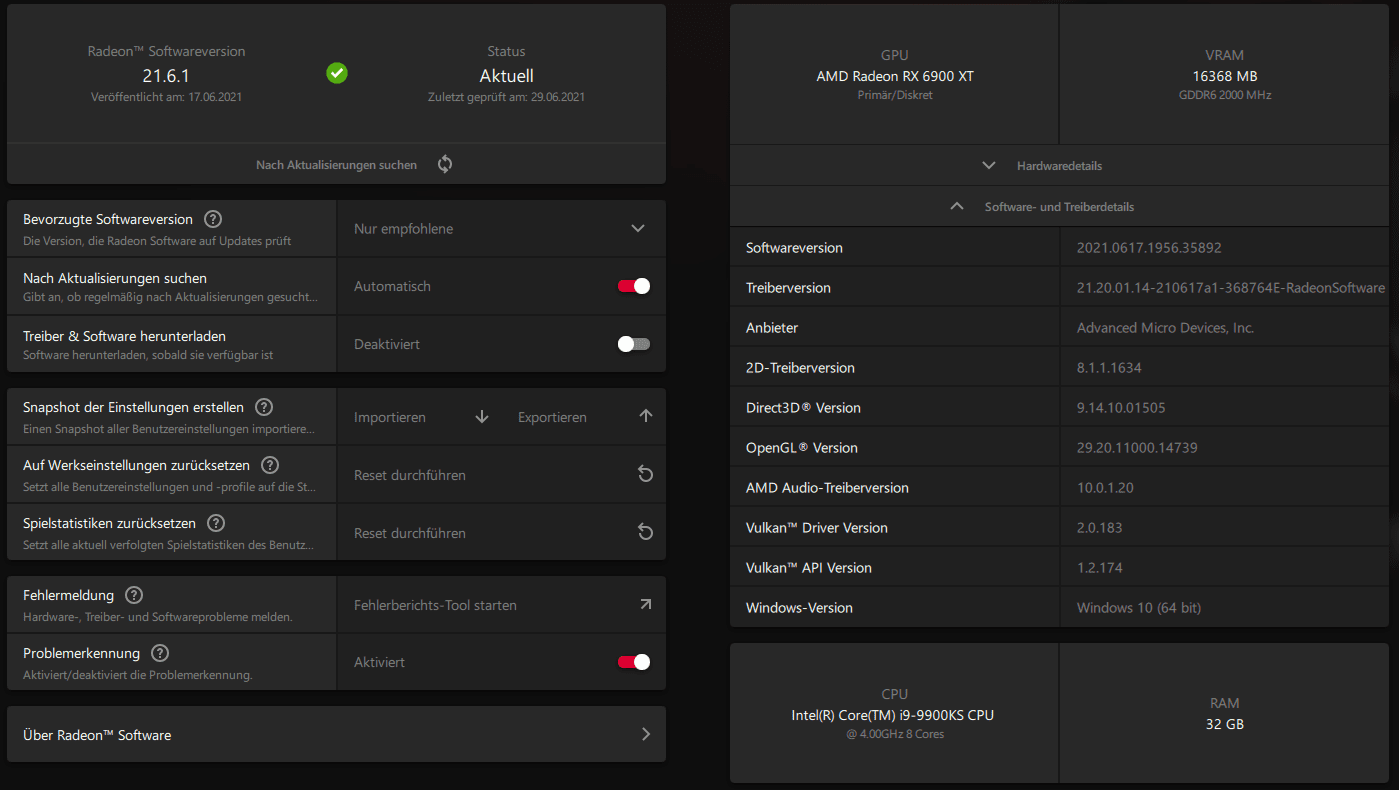Click the Primär/Diskret text
Screen dimensions: 1399x790
point(895,95)
